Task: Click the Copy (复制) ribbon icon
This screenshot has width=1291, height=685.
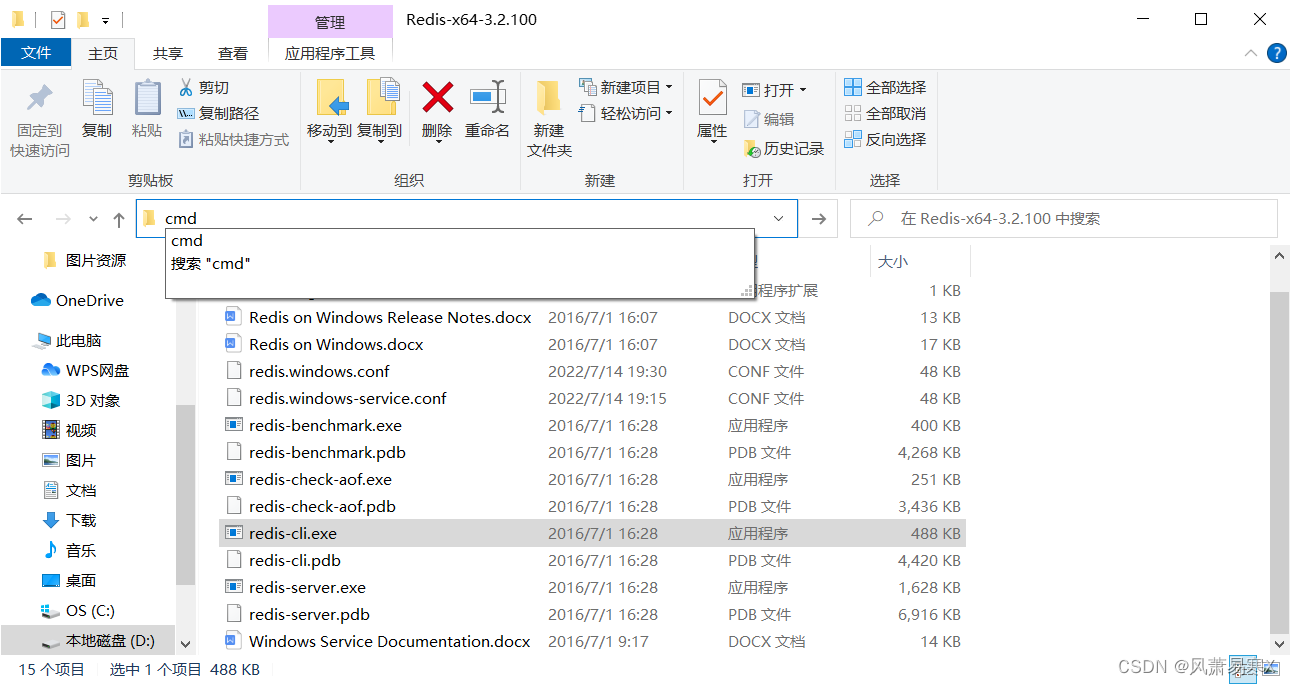Action: pos(97,98)
